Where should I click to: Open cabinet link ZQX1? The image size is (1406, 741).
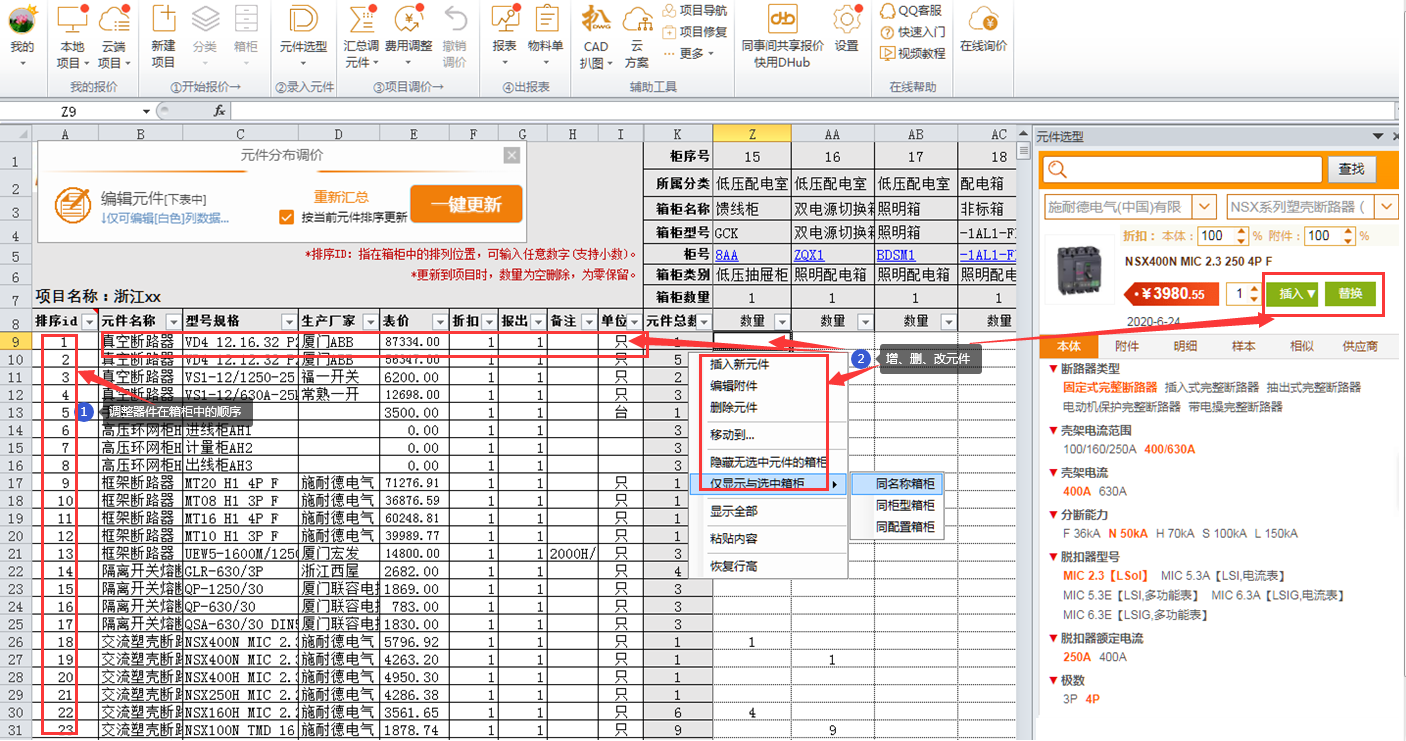click(808, 255)
